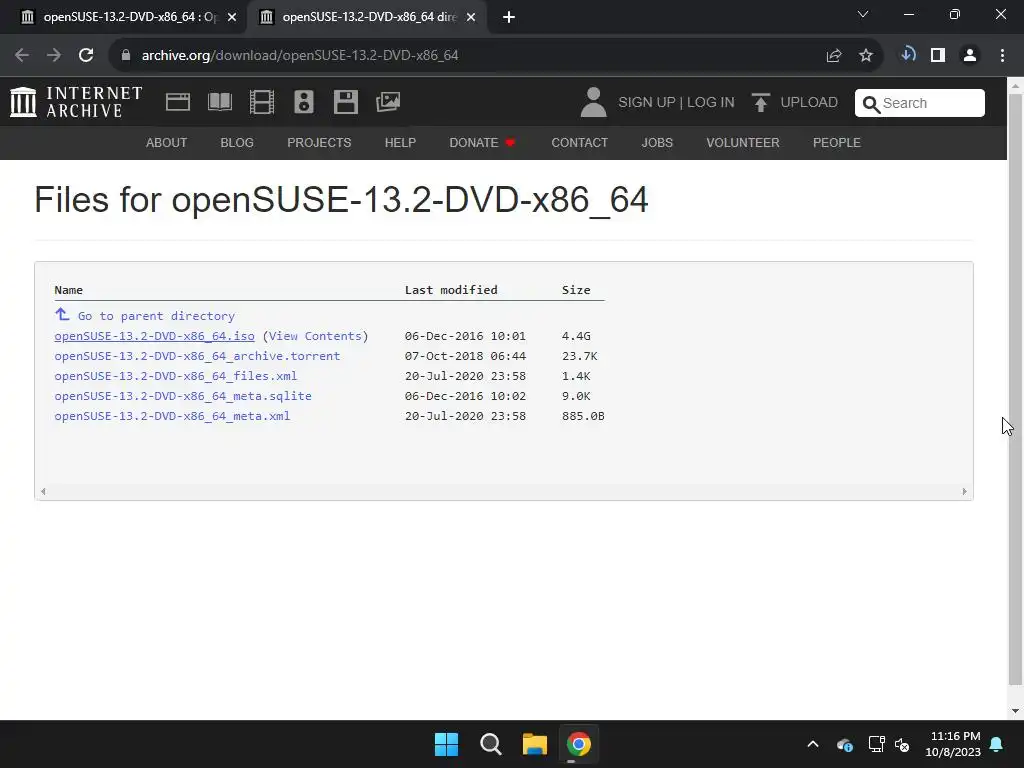Open the Video film strip icon
The height and width of the screenshot is (768, 1024).
click(x=262, y=103)
